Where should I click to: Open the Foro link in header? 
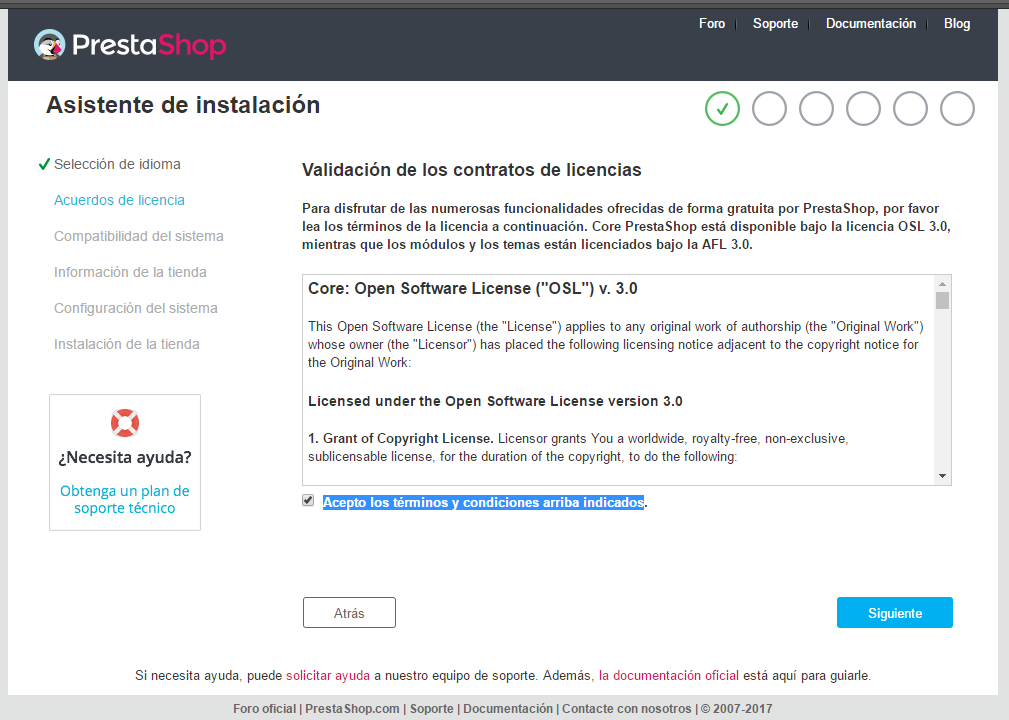click(x=712, y=24)
